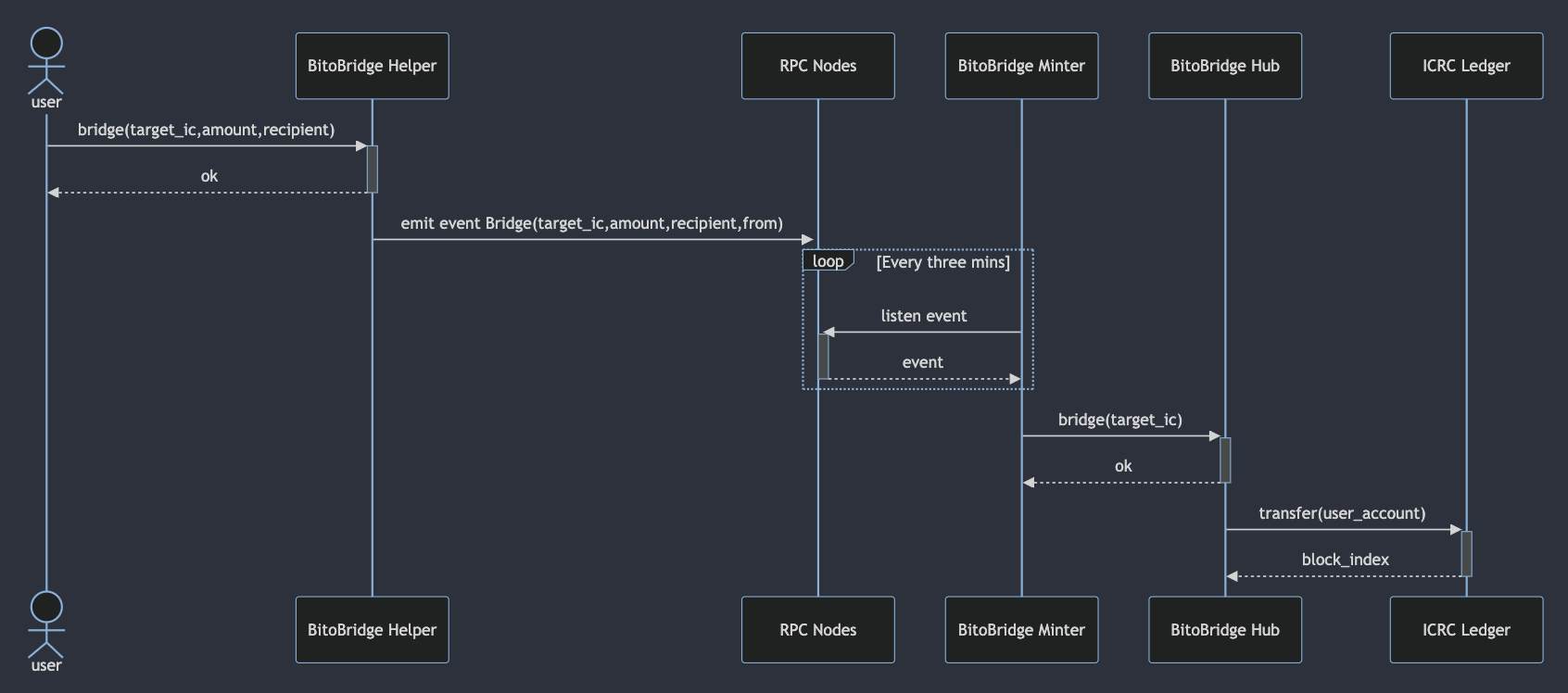Viewport: 1568px width, 693px height.
Task: Click the 'Every three mins' loop condition
Action: [x=942, y=262]
